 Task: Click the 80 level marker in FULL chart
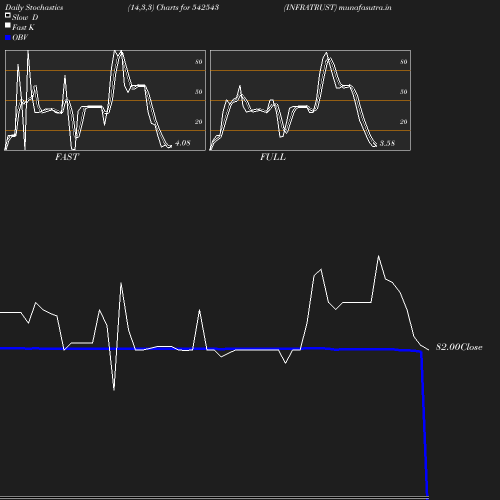[404, 62]
